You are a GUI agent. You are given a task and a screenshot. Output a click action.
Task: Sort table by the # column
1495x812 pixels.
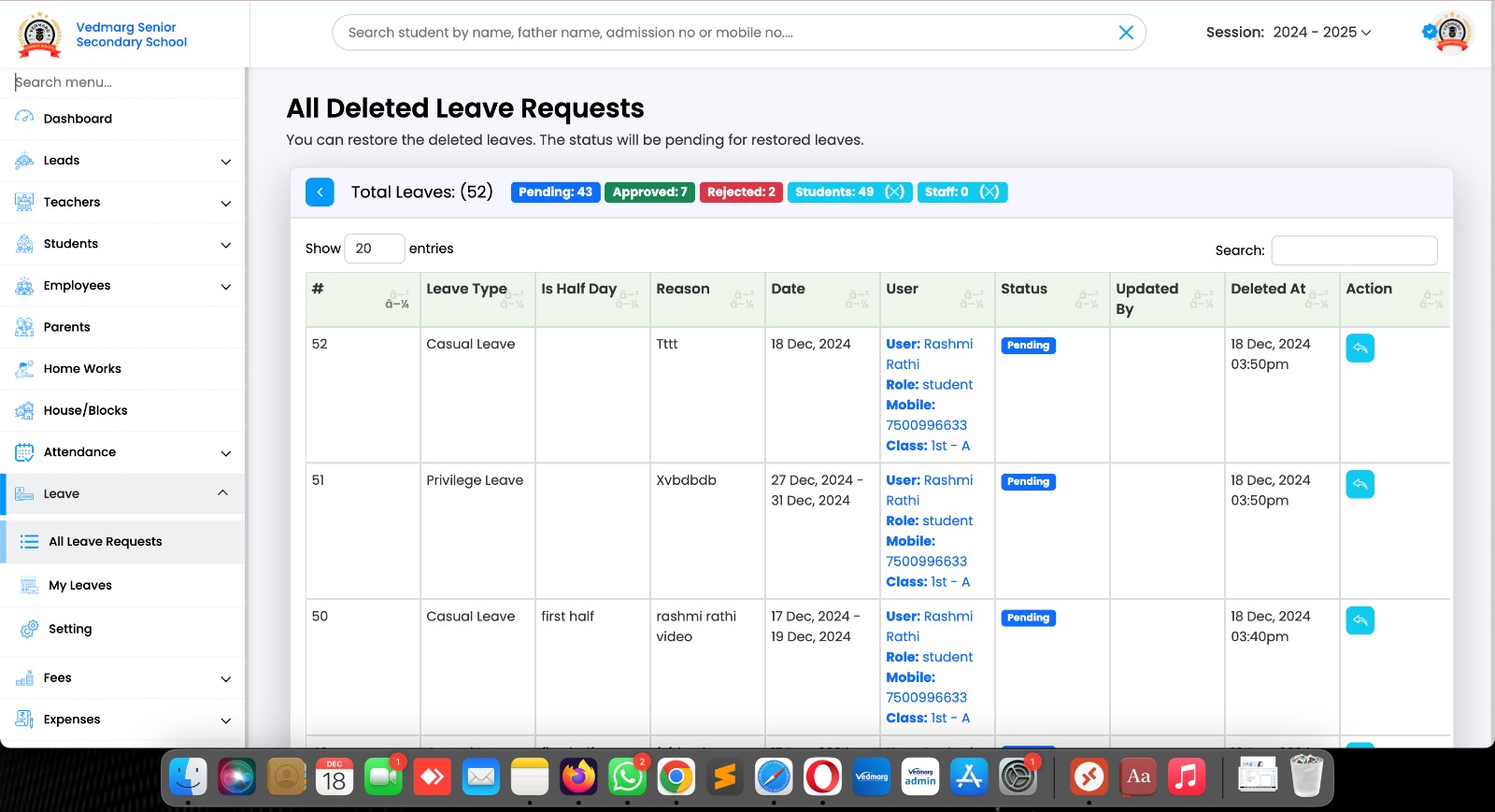pos(362,299)
